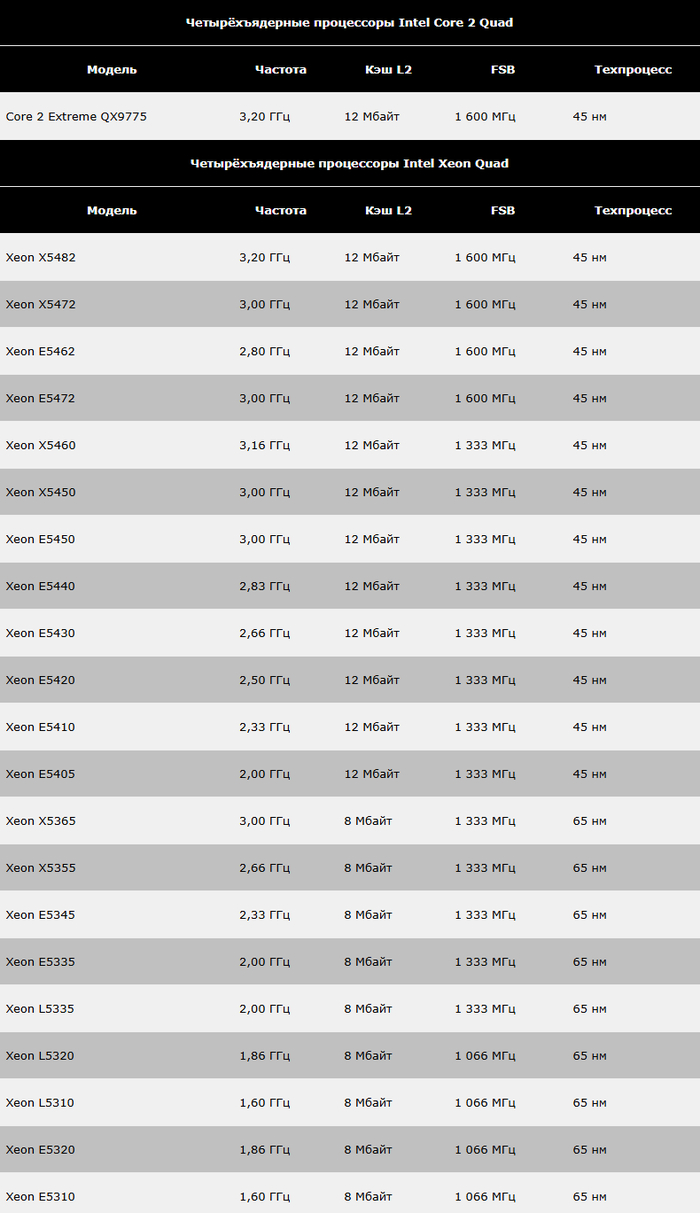
Task: Click the Xeon Quad table title
Action: pos(349,164)
